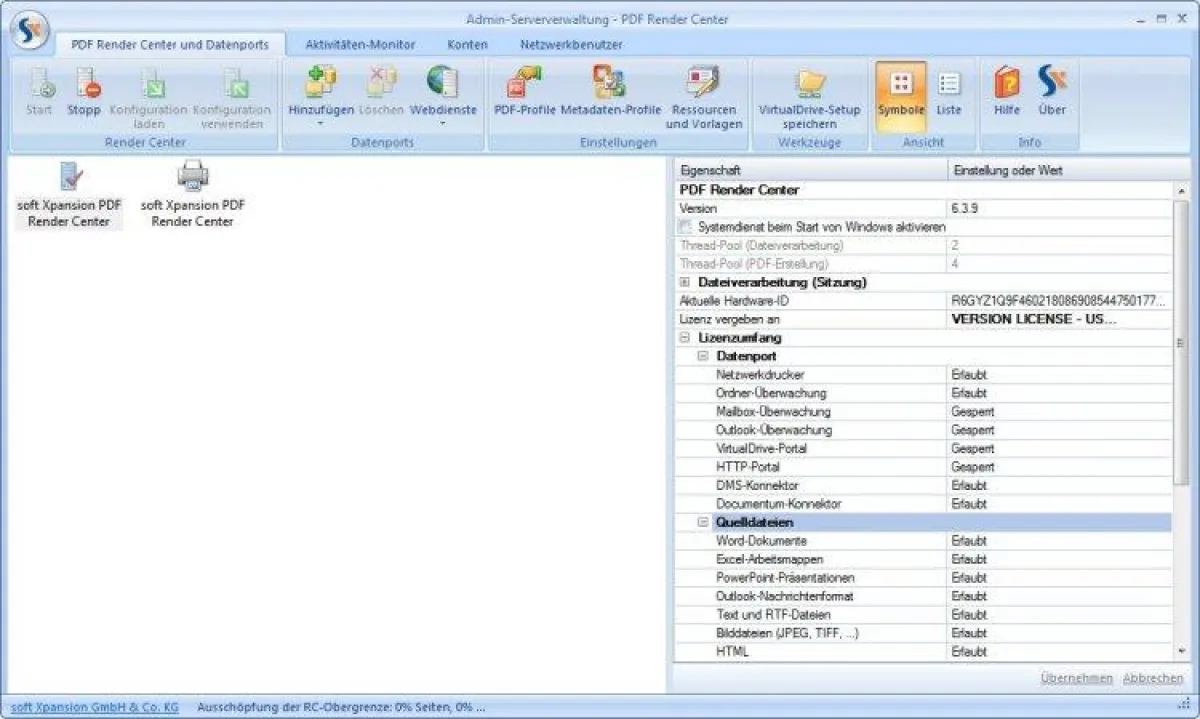
Task: Click the Abbrechen link
Action: 1153,678
